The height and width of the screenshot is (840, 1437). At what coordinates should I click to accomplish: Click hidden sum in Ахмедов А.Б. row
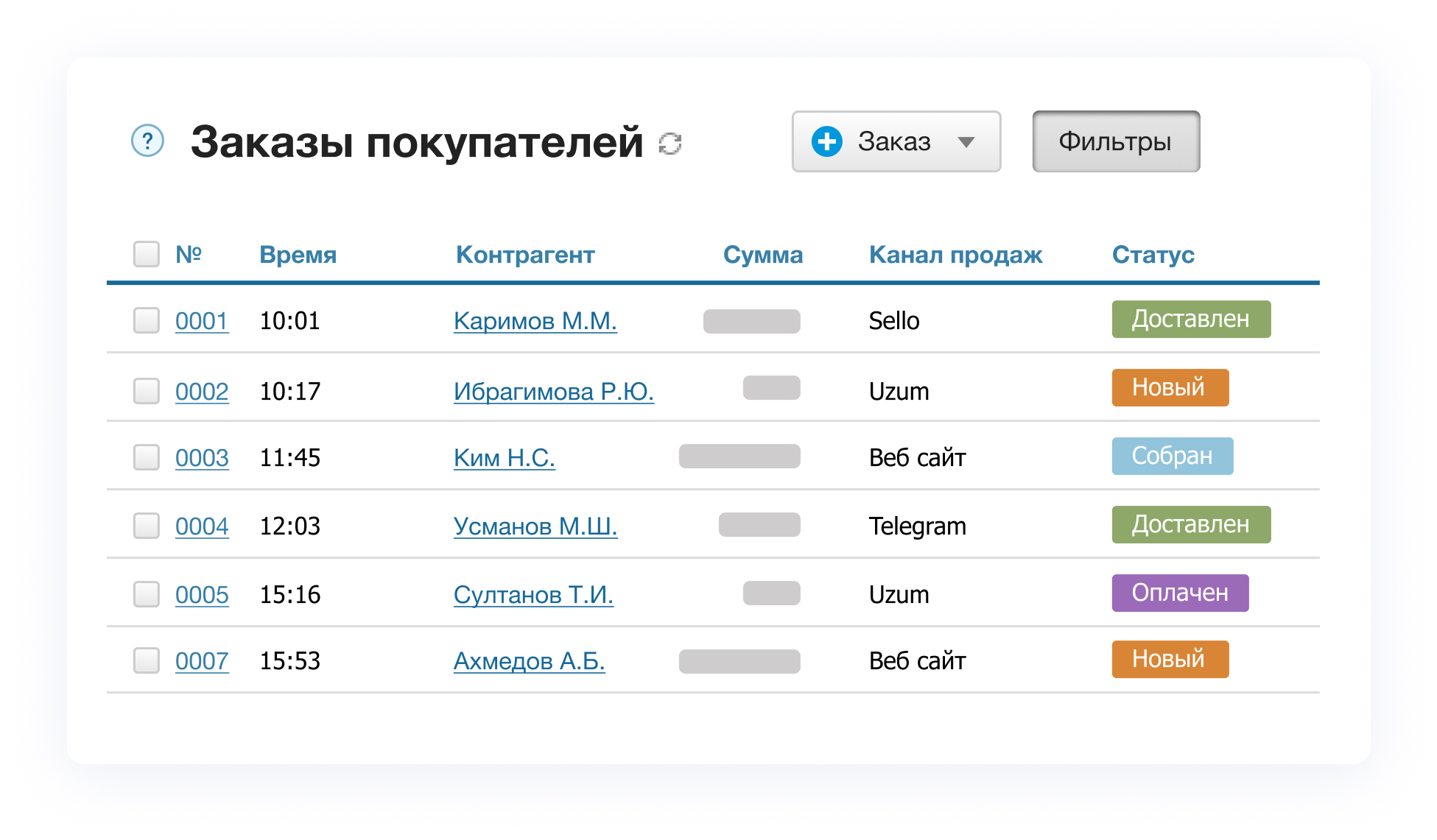coord(739,661)
